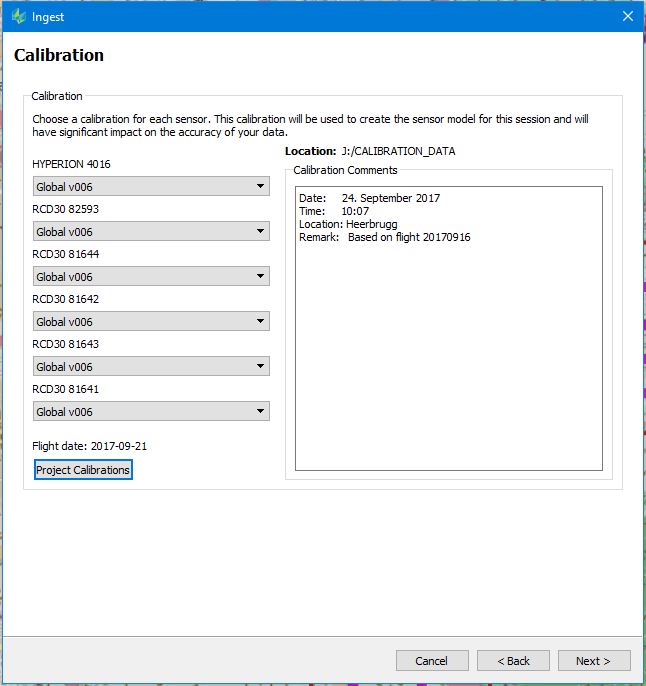This screenshot has height=686, width=646.
Task: Click the bold Calibration page heading
Action: 59,55
